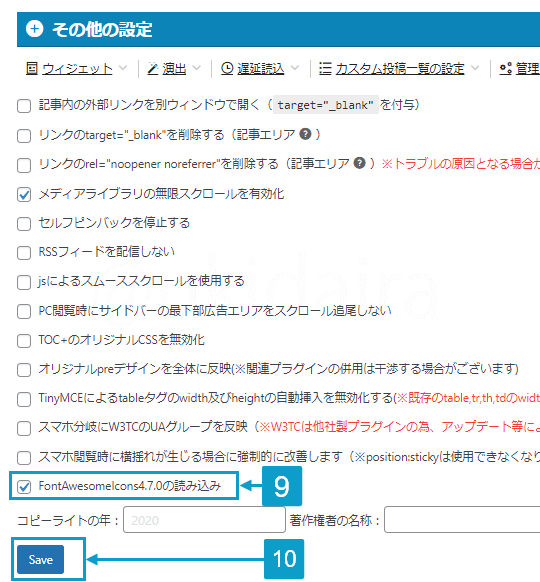This screenshot has height=582, width=540.
Task: Click the 遅延読込 clock icon
Action: [x=227, y=68]
